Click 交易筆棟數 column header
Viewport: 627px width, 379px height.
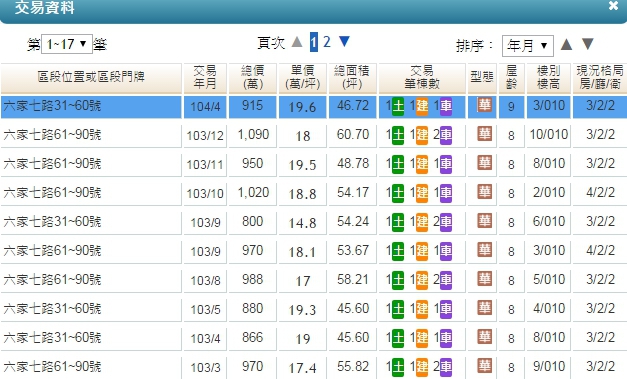click(x=422, y=78)
